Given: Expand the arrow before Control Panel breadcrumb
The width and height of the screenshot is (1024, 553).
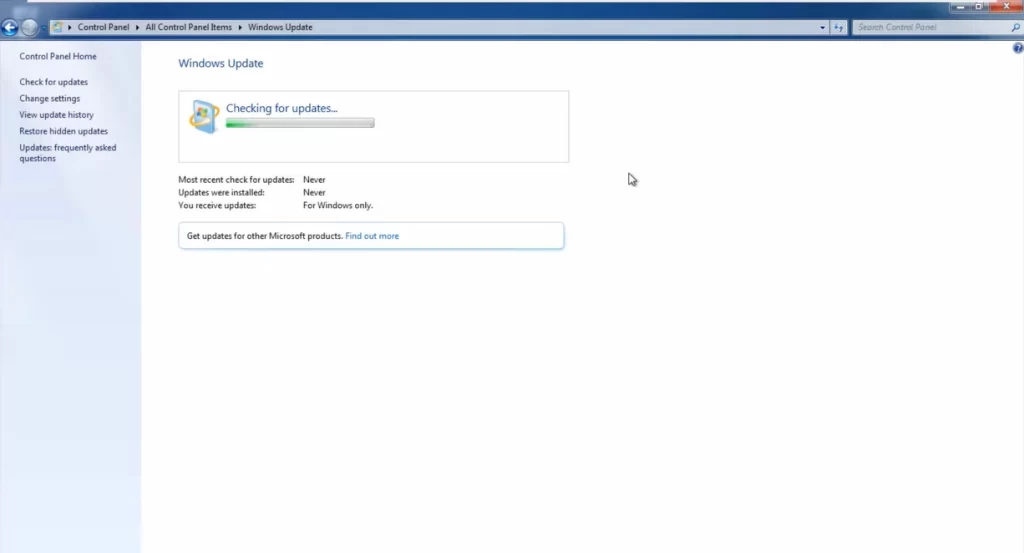Looking at the screenshot, I should (70, 27).
